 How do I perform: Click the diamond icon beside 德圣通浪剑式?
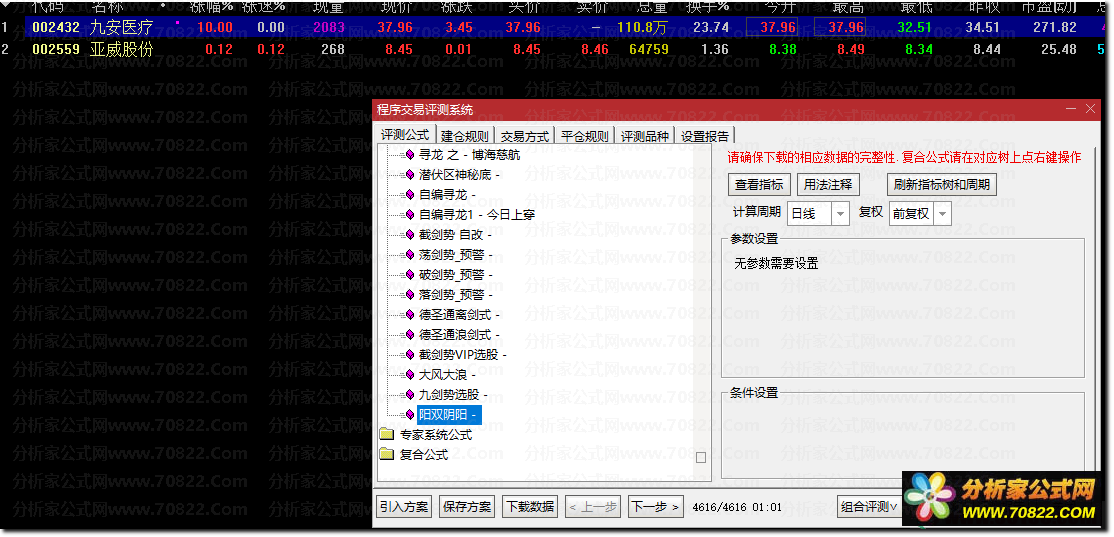tap(409, 335)
